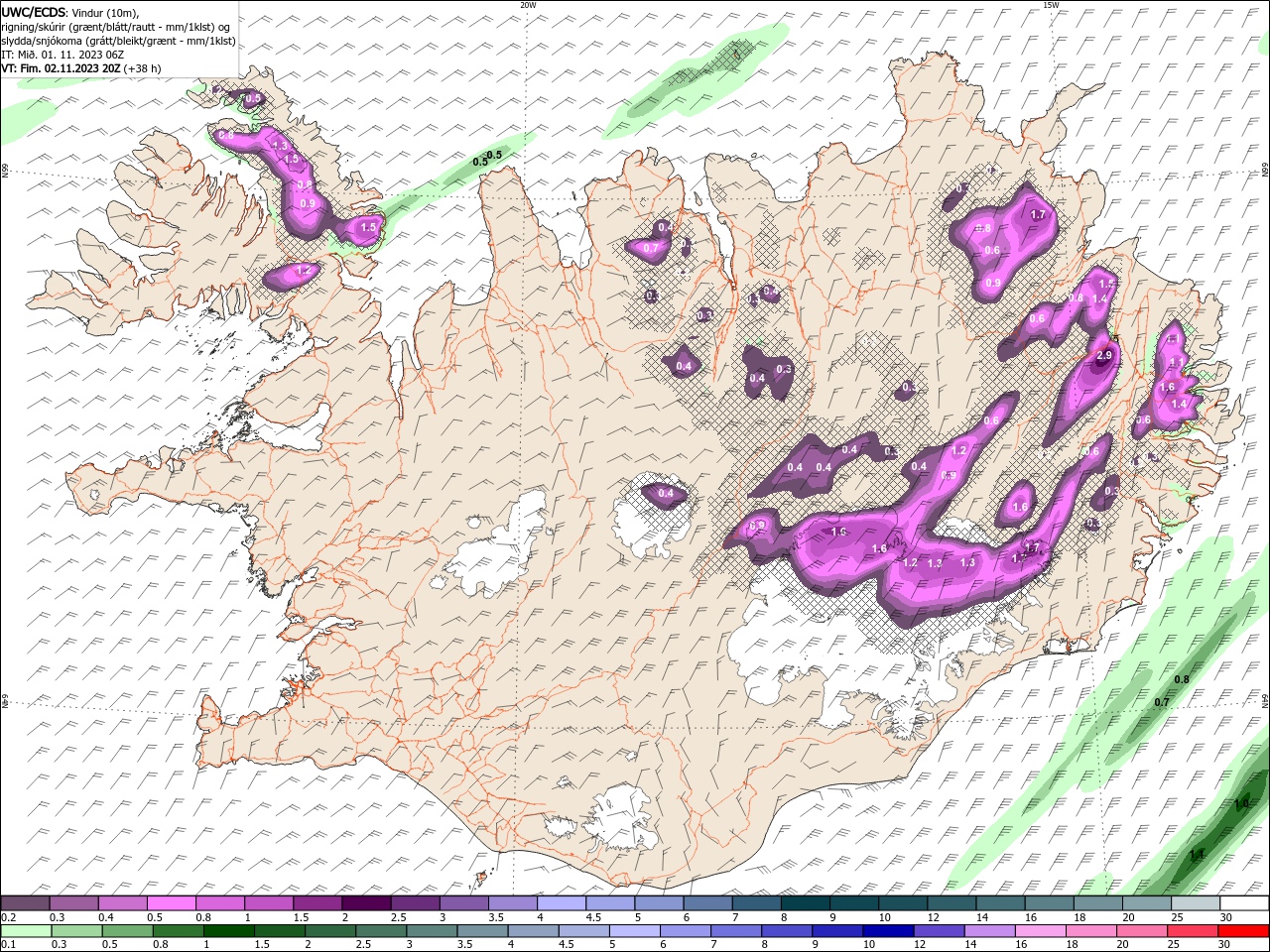
Task: Click the 'slydda/snjókoma' legend description line
Action: click(119, 41)
